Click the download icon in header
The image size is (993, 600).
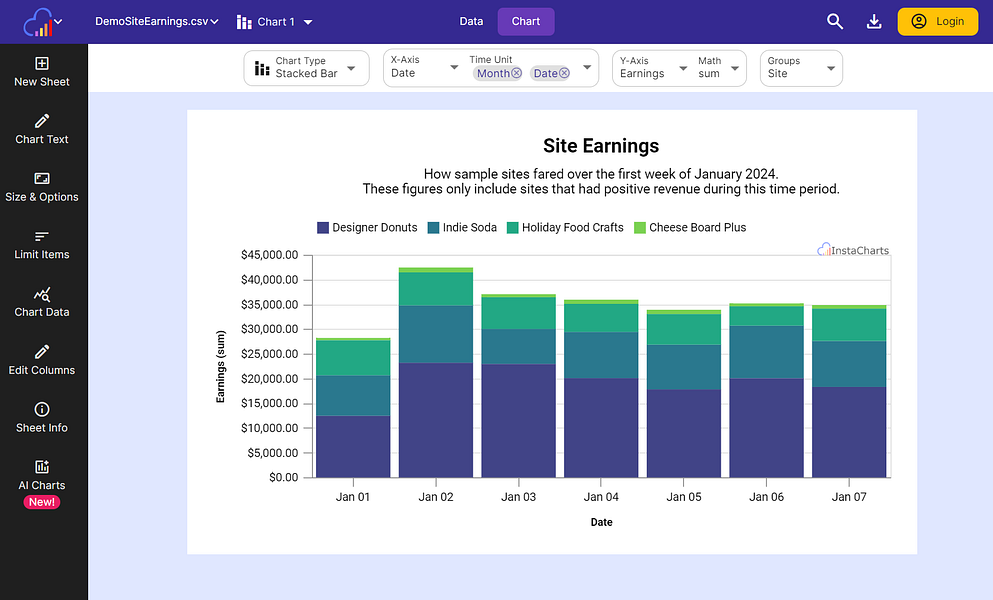pos(874,21)
